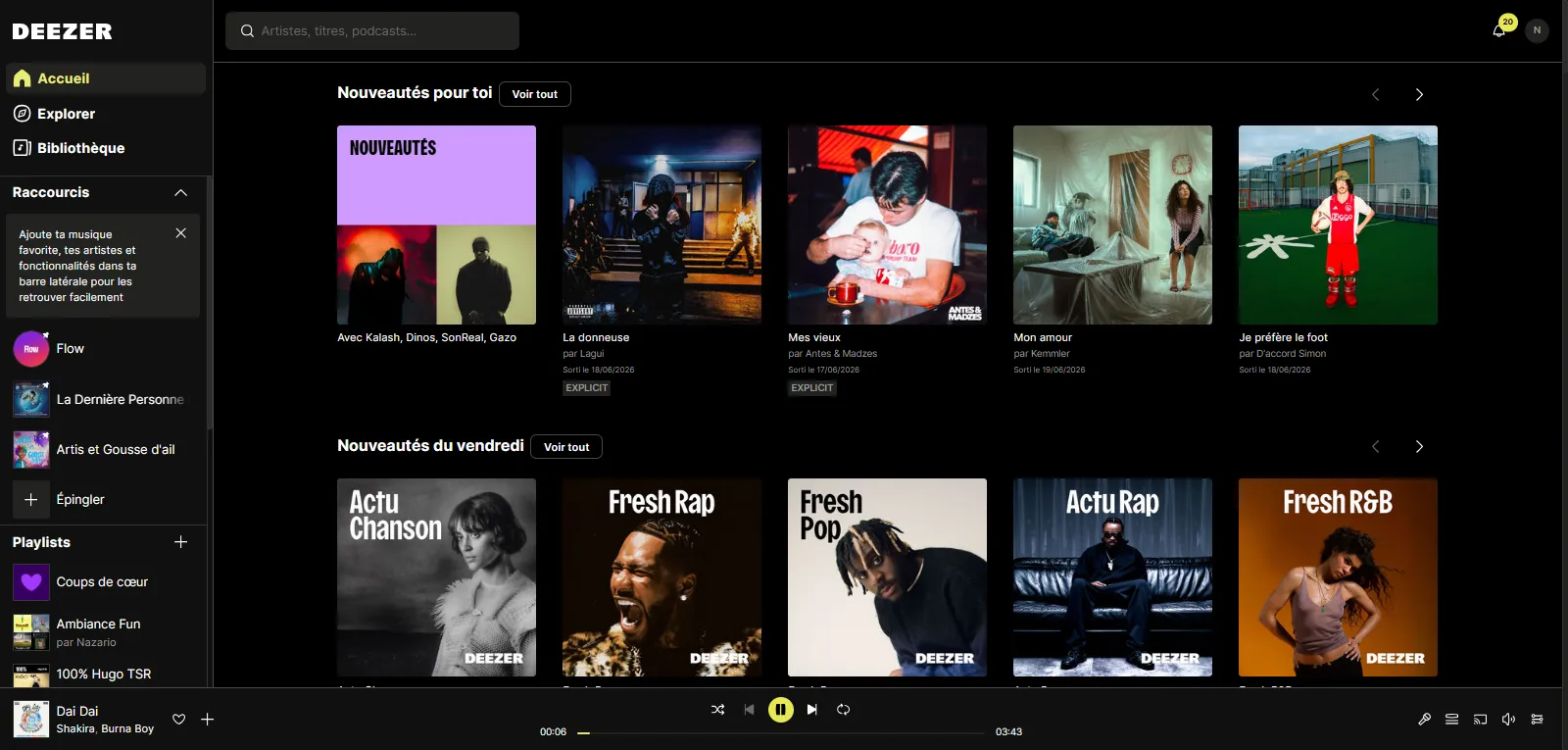The width and height of the screenshot is (1568, 750).
Task: Focus the Artistes, titres, podcasts search field
Action: click(372, 31)
